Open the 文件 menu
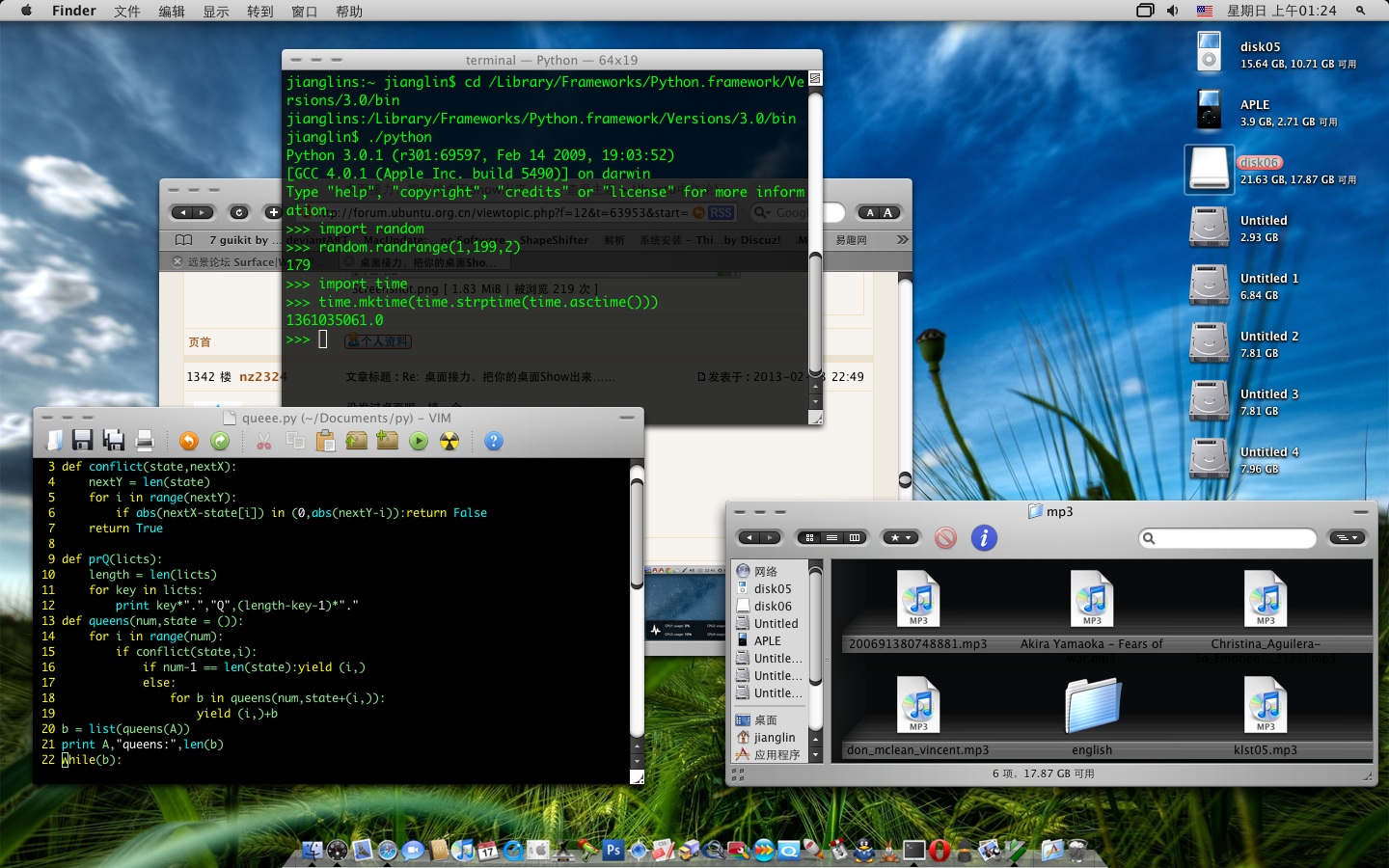Viewport: 1389px width, 868px height. [x=127, y=11]
